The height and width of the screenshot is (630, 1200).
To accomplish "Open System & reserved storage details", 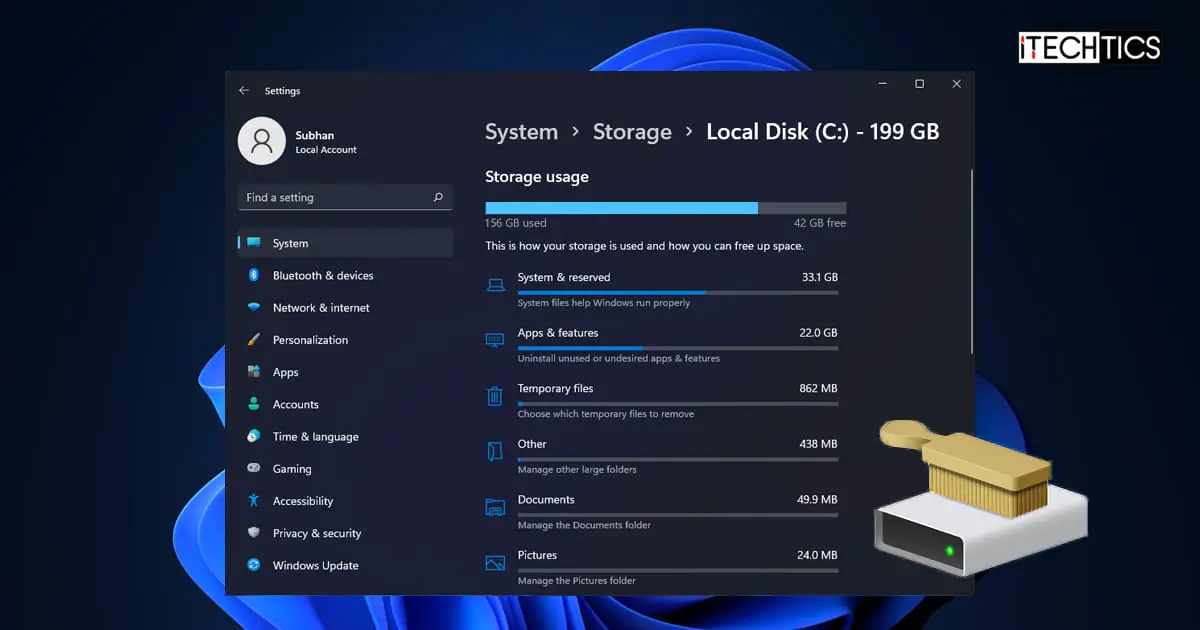I will click(663, 289).
